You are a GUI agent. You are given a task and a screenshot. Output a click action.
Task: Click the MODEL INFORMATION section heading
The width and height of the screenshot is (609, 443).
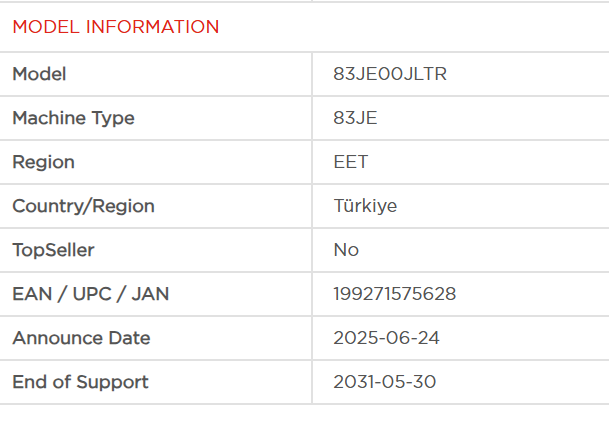coord(115,27)
